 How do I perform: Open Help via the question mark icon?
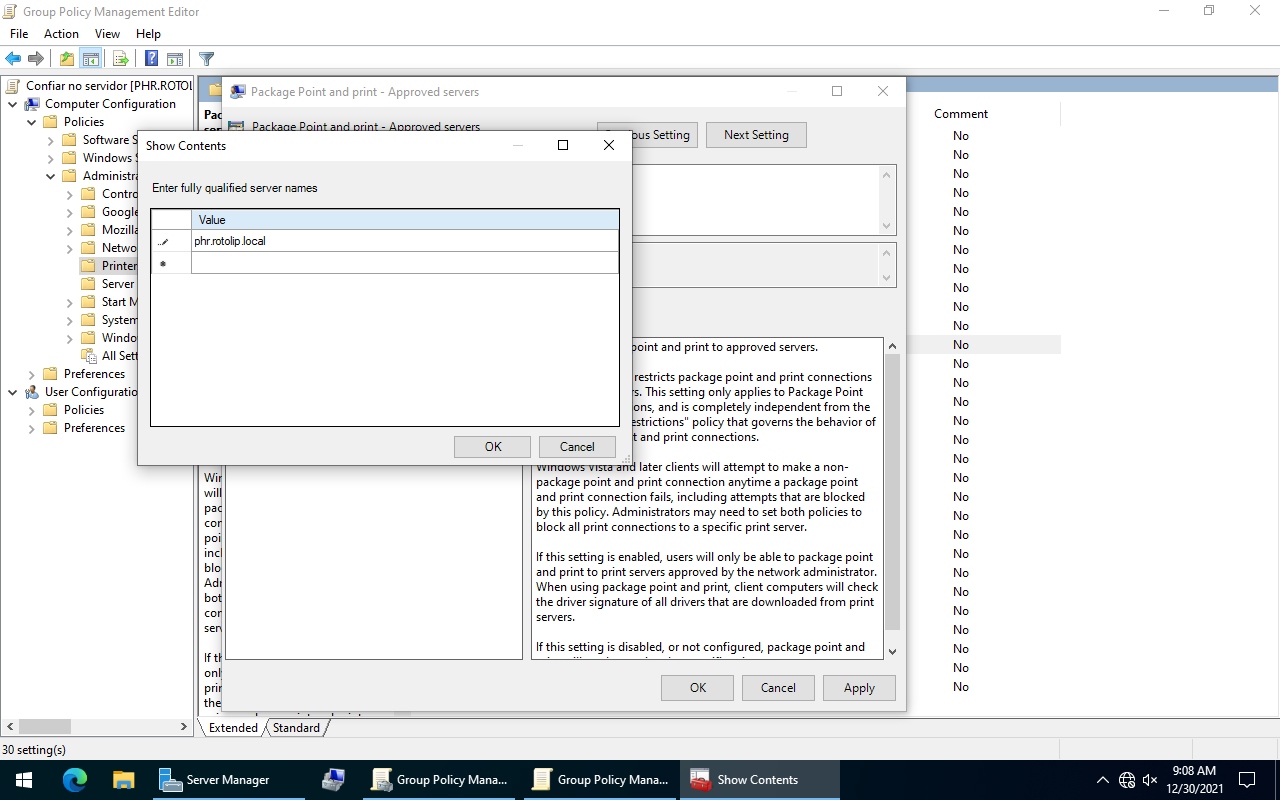click(151, 59)
